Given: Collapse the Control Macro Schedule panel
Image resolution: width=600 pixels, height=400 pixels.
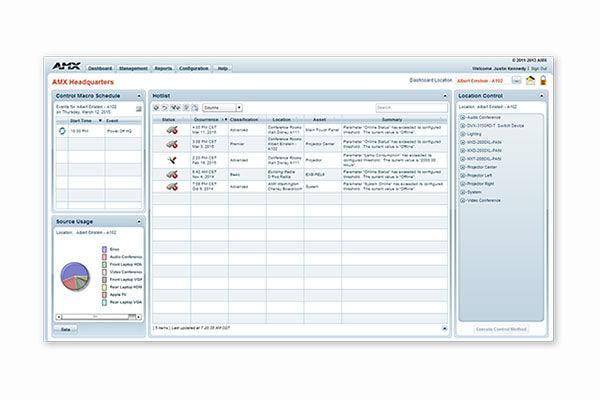Looking at the screenshot, I should coord(139,96).
